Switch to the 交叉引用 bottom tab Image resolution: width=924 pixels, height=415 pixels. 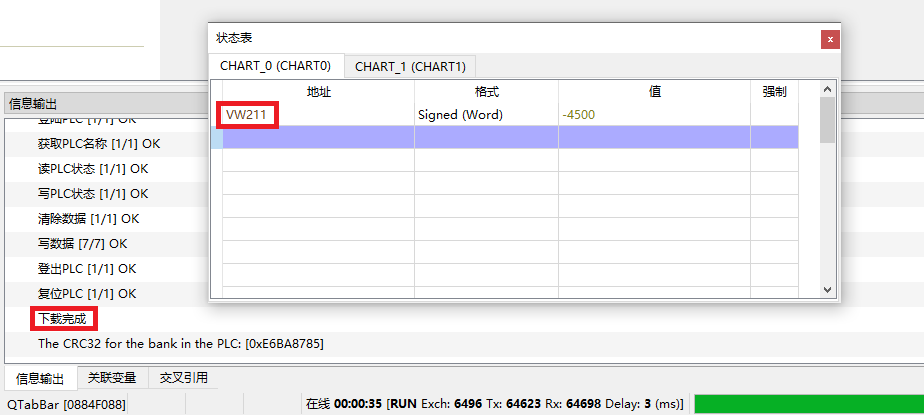tap(181, 378)
